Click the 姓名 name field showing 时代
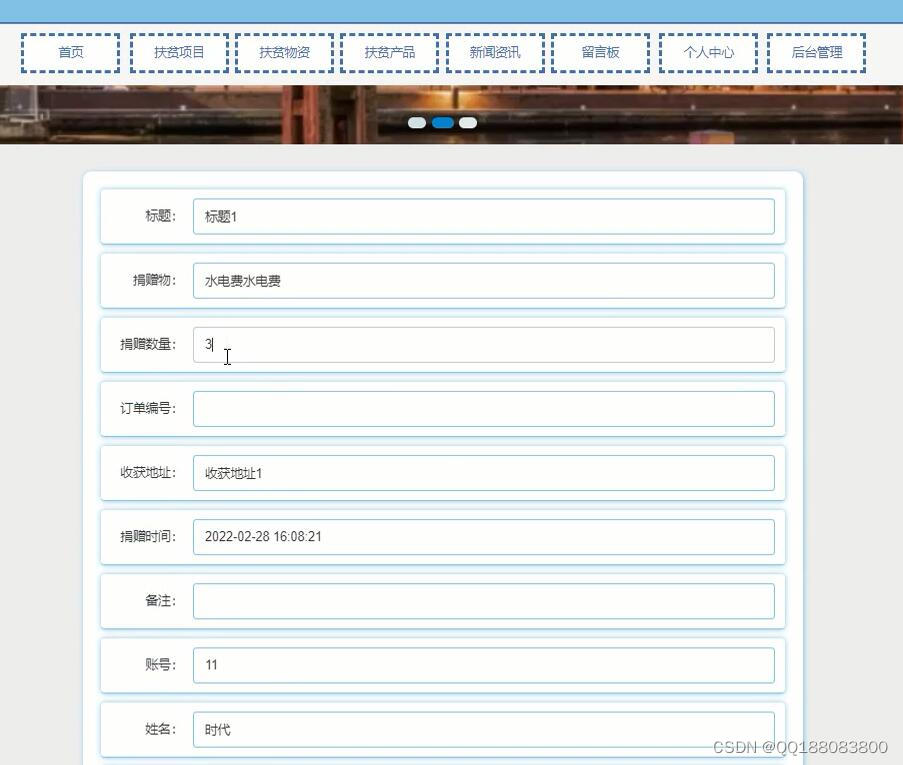This screenshot has height=765, width=903. tap(484, 729)
